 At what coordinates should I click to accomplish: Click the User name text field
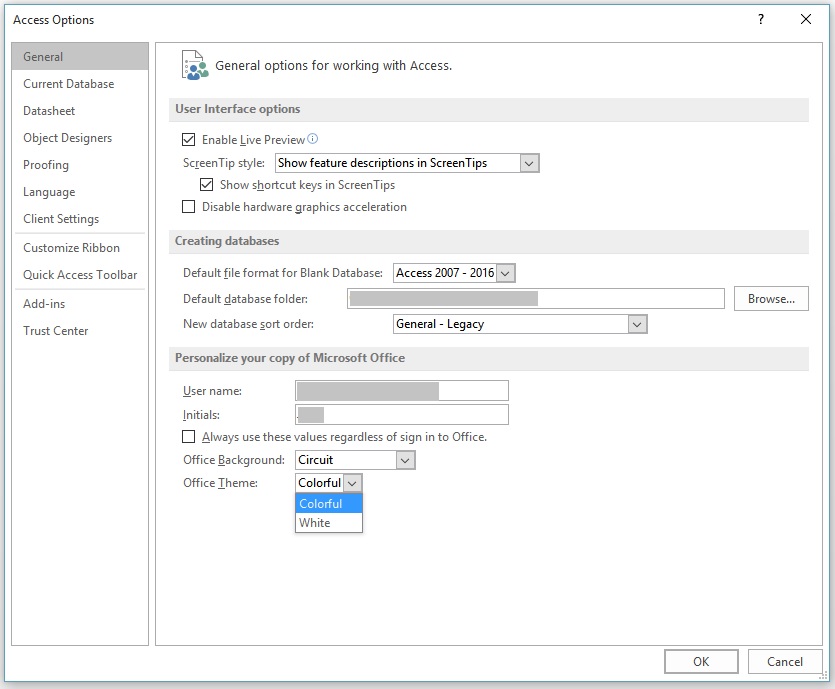(402, 391)
